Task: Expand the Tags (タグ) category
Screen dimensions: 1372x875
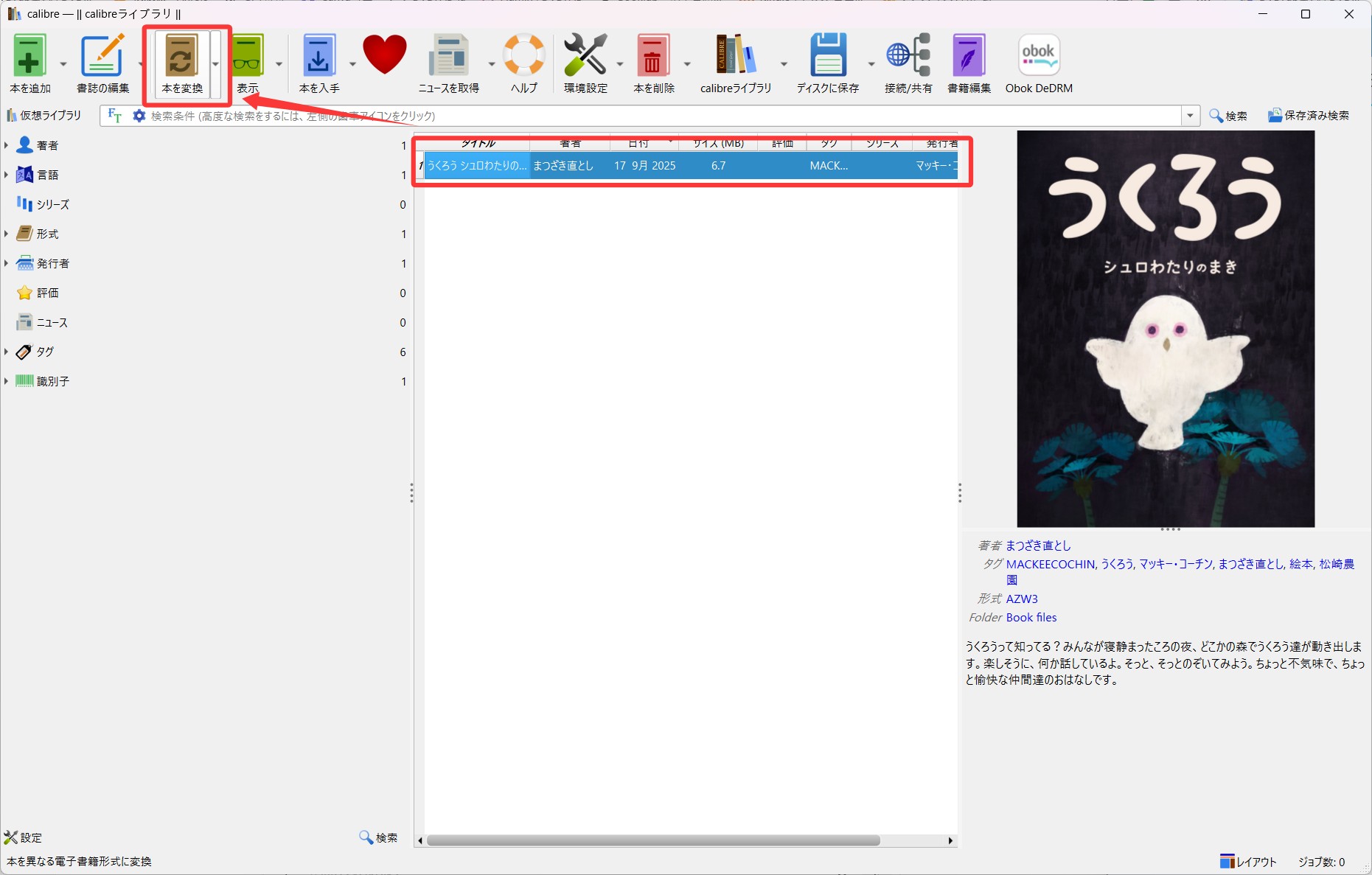Action: pos(7,352)
